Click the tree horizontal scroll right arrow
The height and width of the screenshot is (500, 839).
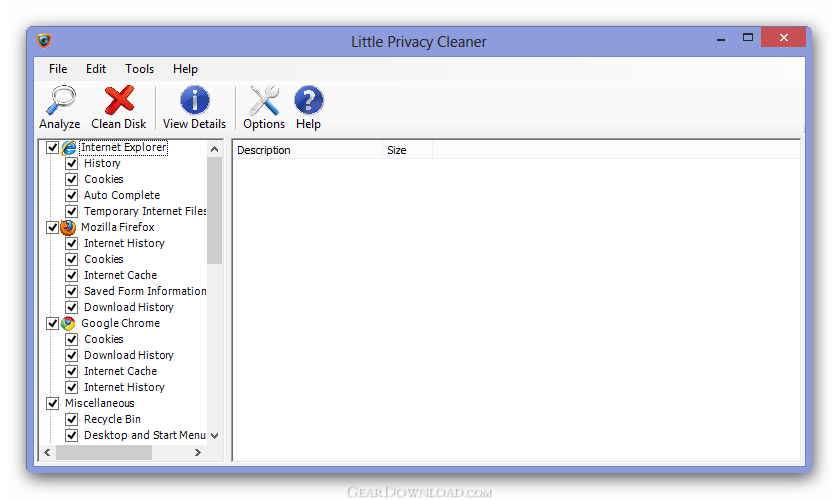198,452
